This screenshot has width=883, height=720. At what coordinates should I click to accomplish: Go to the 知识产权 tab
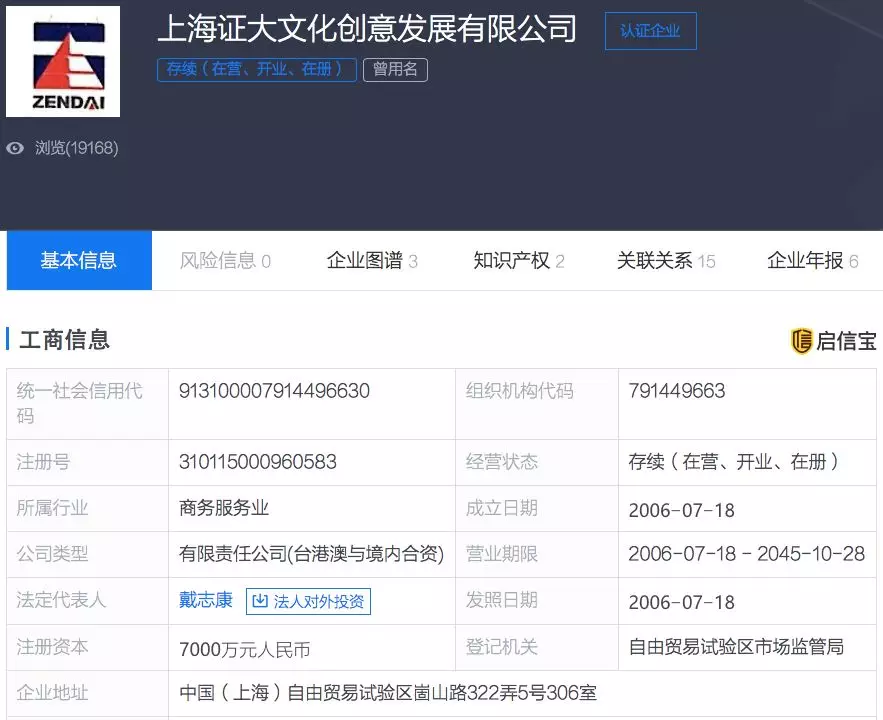pyautogui.click(x=518, y=261)
